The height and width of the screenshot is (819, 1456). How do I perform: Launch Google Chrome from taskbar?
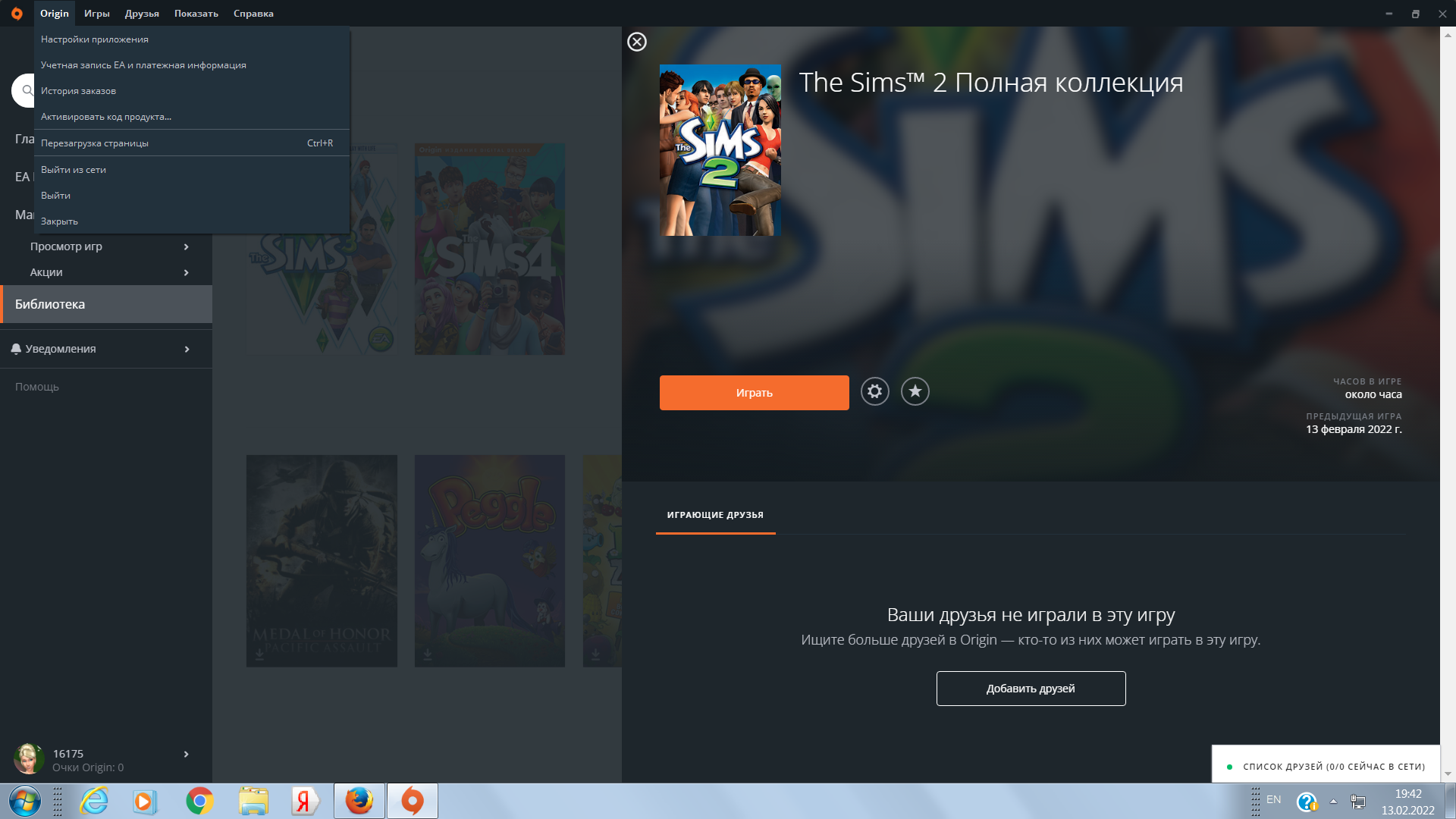199,802
